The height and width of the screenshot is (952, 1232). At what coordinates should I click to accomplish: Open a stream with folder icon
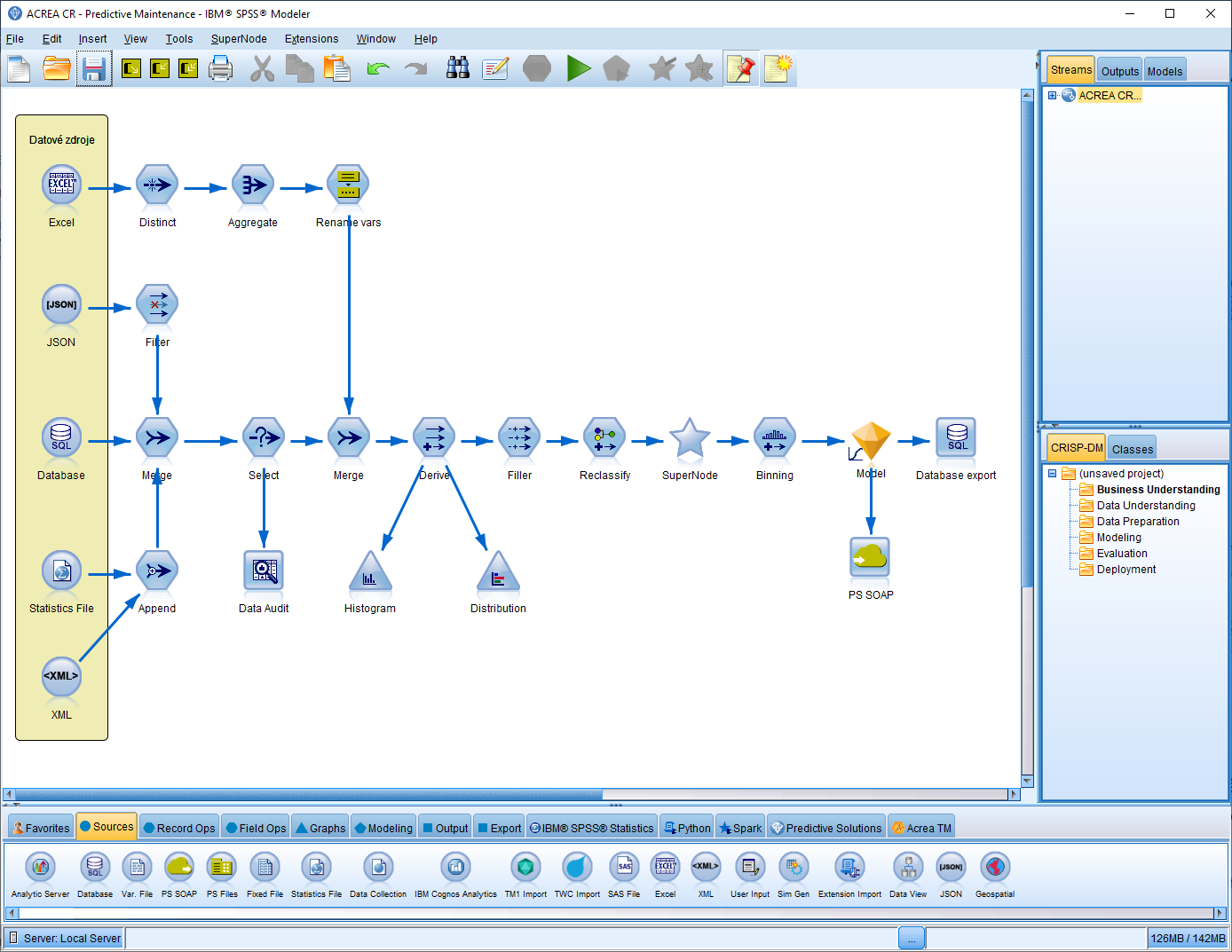(57, 68)
